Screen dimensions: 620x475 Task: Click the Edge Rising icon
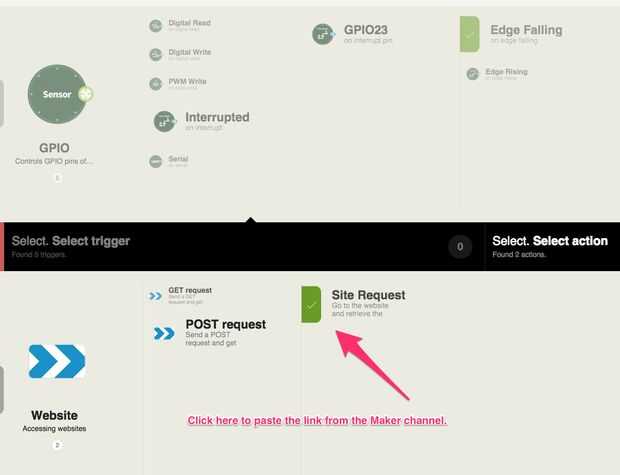pyautogui.click(x=473, y=74)
